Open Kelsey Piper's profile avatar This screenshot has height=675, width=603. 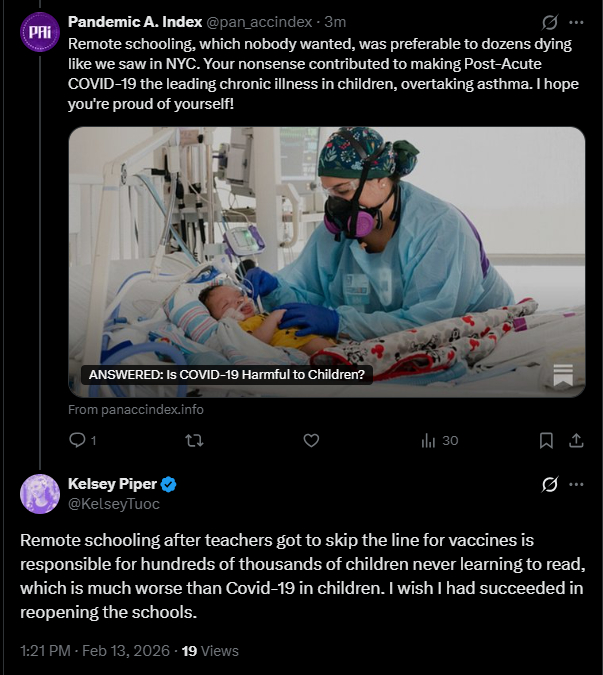pyautogui.click(x=40, y=494)
